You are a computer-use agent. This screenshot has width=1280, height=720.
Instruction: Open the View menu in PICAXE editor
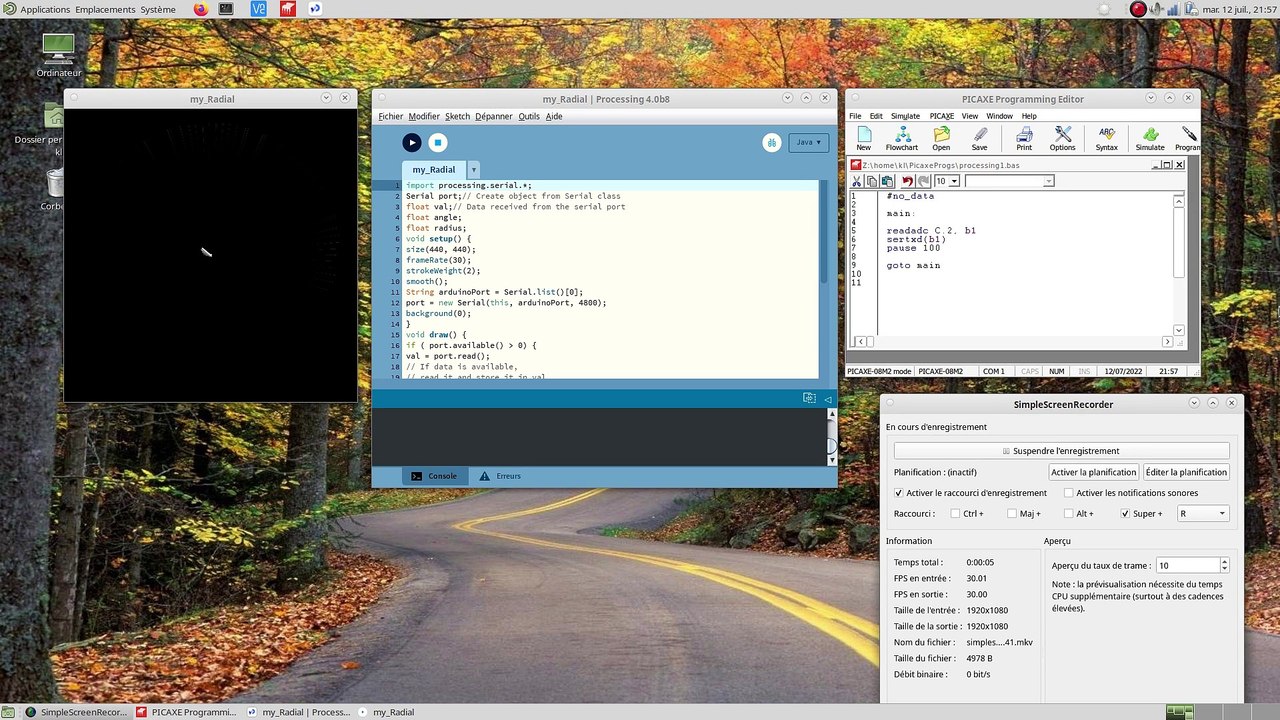(x=970, y=116)
